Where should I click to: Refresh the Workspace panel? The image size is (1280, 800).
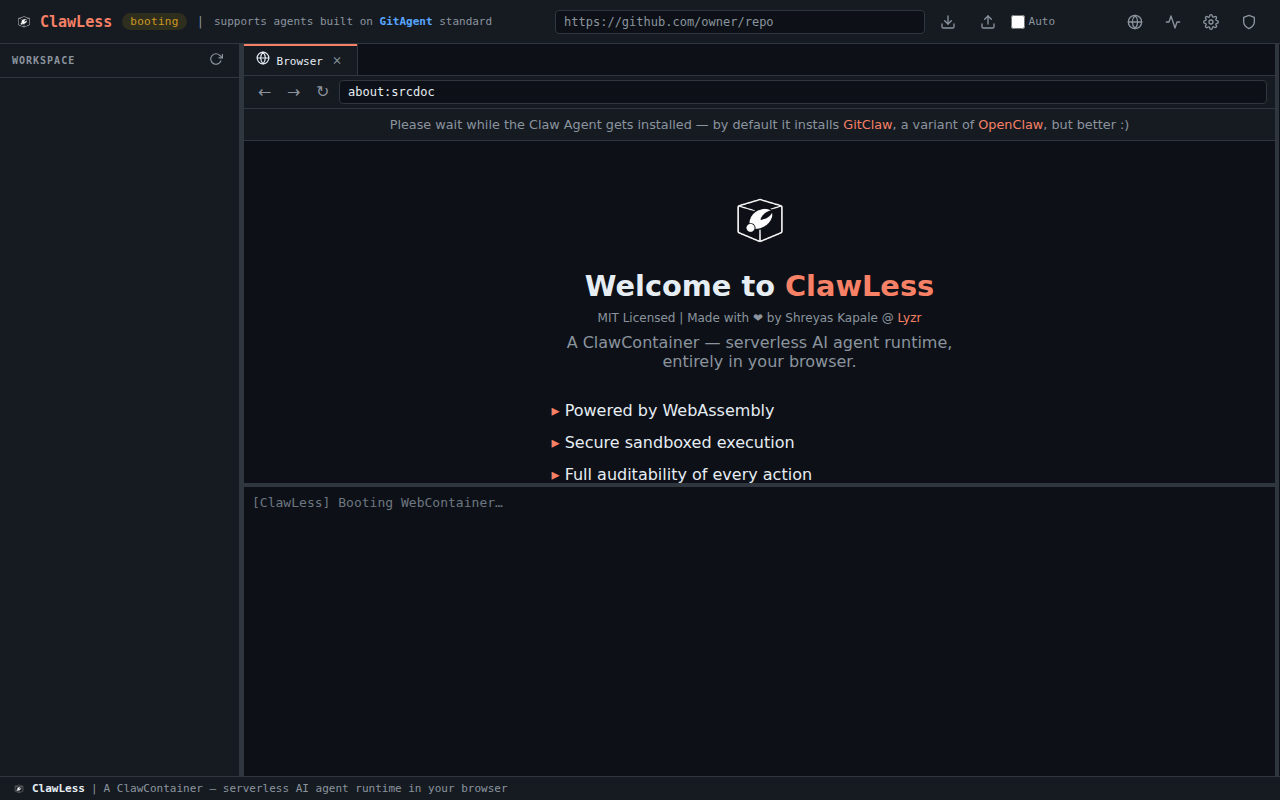coord(216,60)
